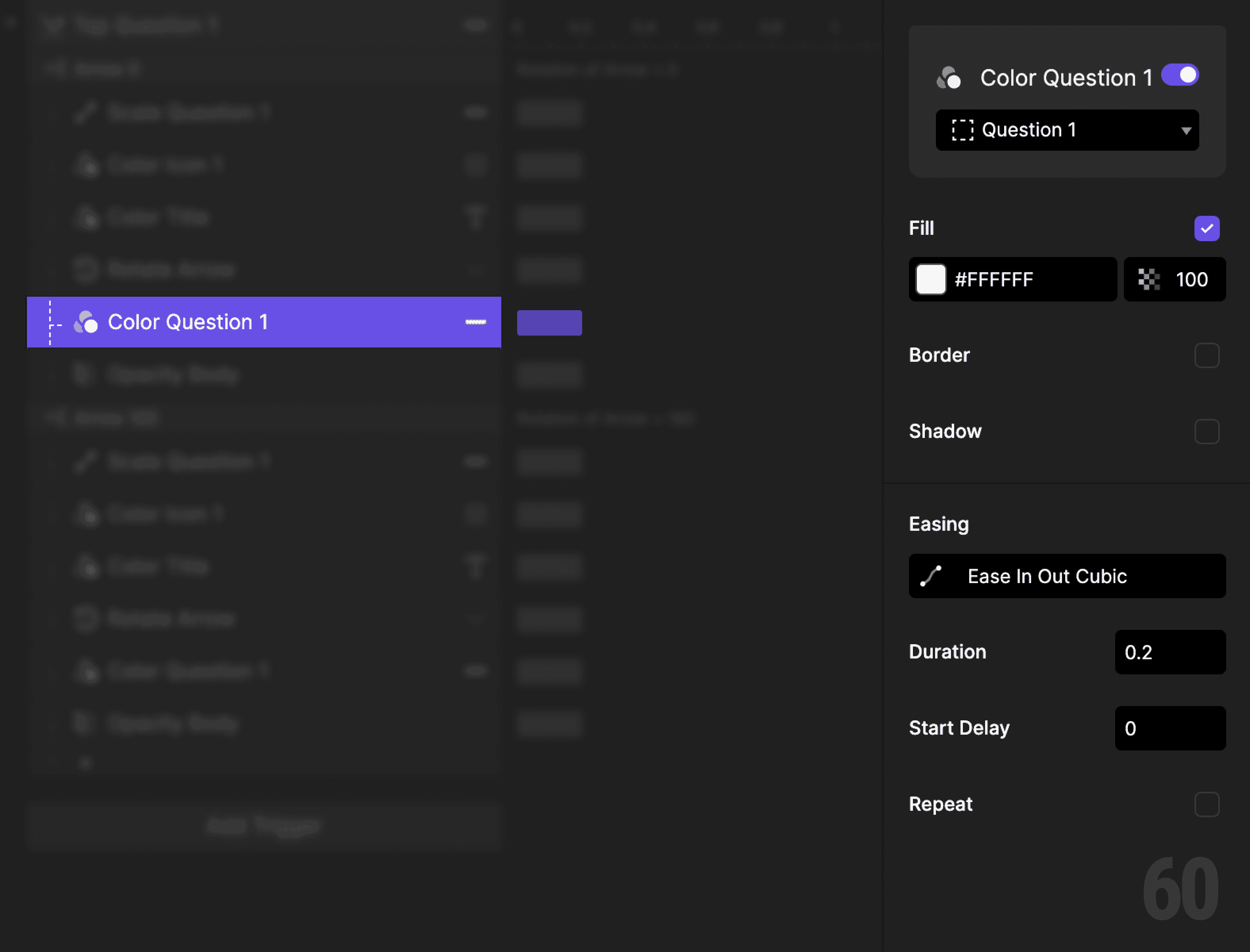1250x952 pixels.
Task: Click the Duration value field showing 0.2
Action: [x=1169, y=652]
